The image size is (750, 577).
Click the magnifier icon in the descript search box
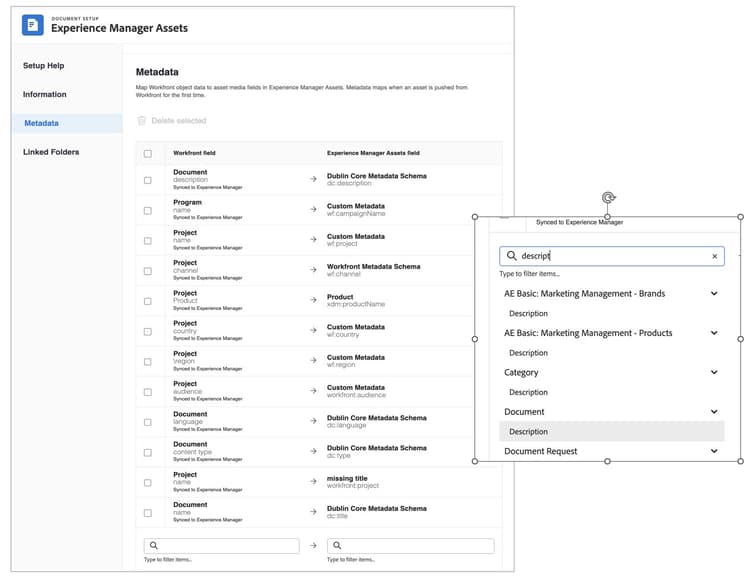point(511,256)
